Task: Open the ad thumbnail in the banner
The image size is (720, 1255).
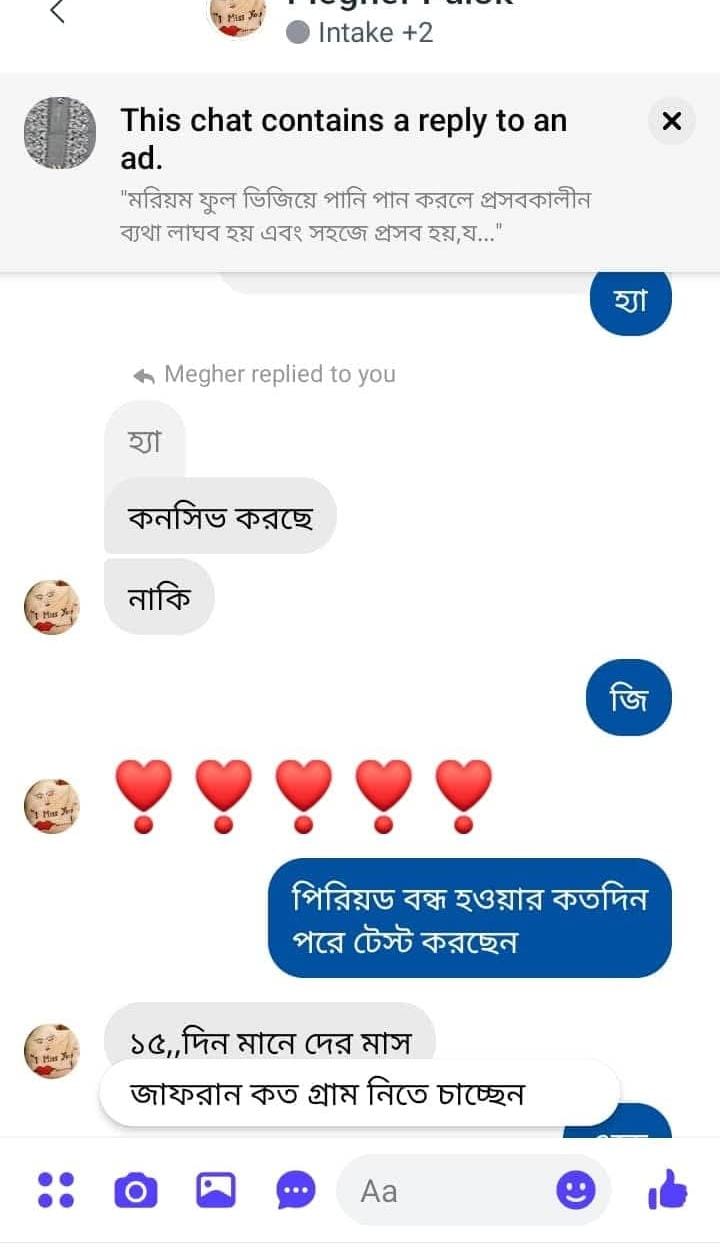Action: [60, 133]
